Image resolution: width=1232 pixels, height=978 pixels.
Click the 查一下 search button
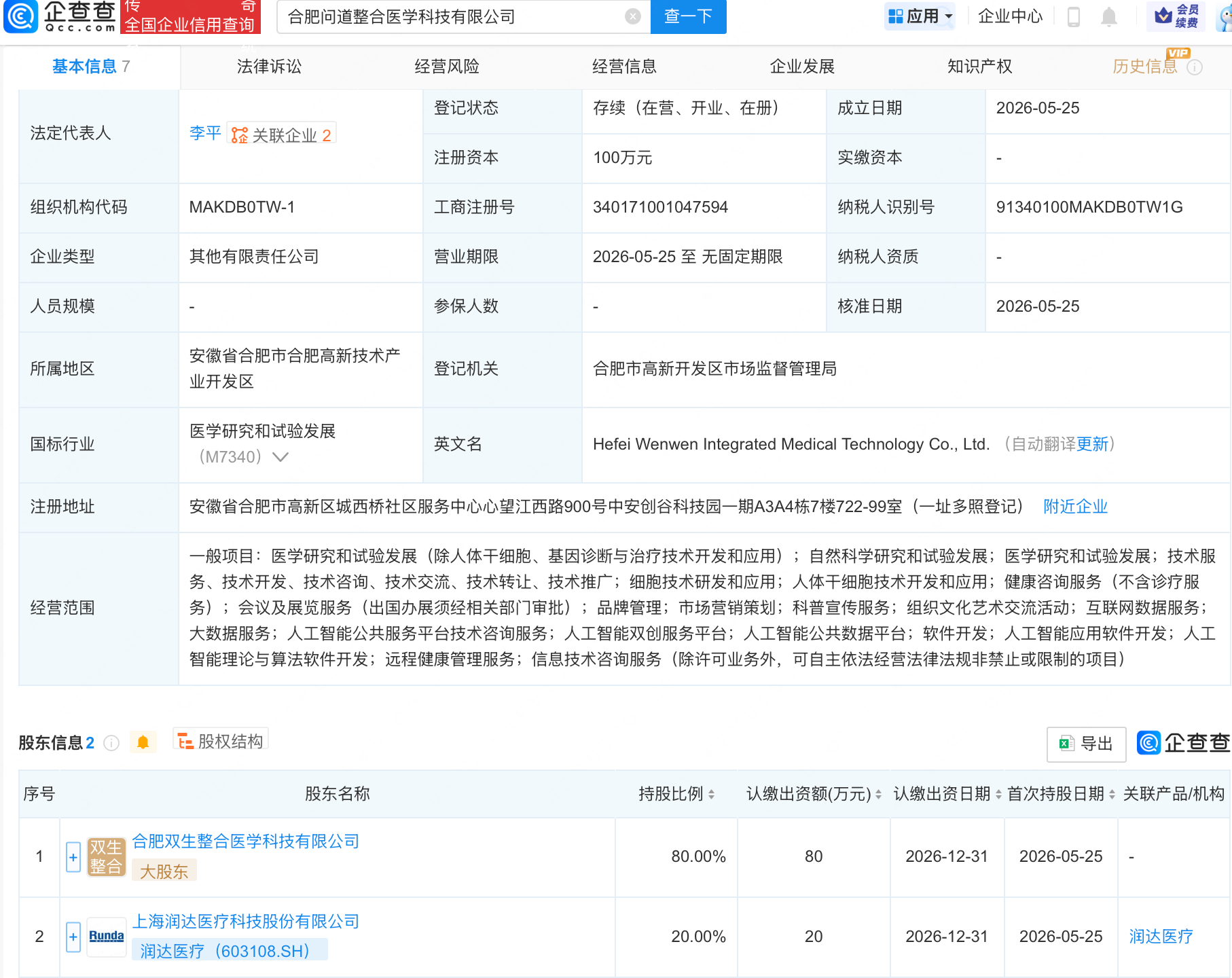[x=688, y=16]
